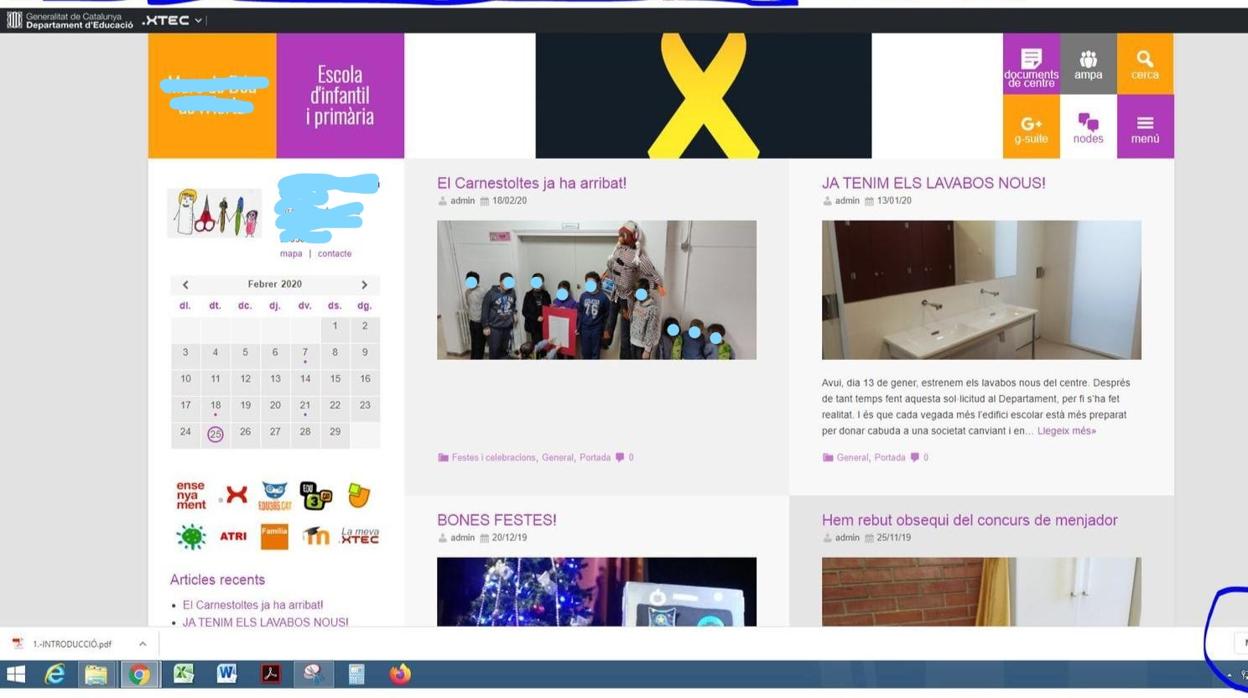Select circled day 25 in calendar

click(x=215, y=434)
